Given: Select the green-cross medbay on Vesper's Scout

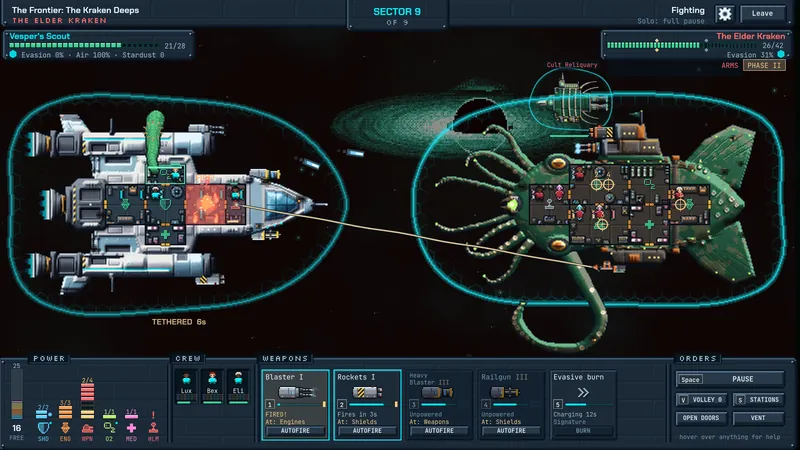Looking at the screenshot, I should [165, 235].
